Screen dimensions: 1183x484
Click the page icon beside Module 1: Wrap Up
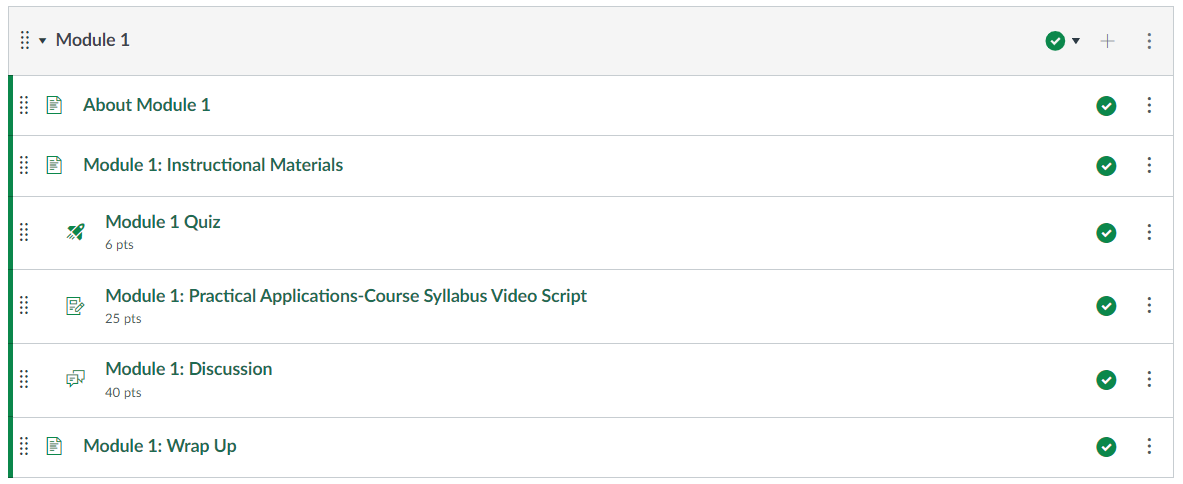pyautogui.click(x=55, y=446)
